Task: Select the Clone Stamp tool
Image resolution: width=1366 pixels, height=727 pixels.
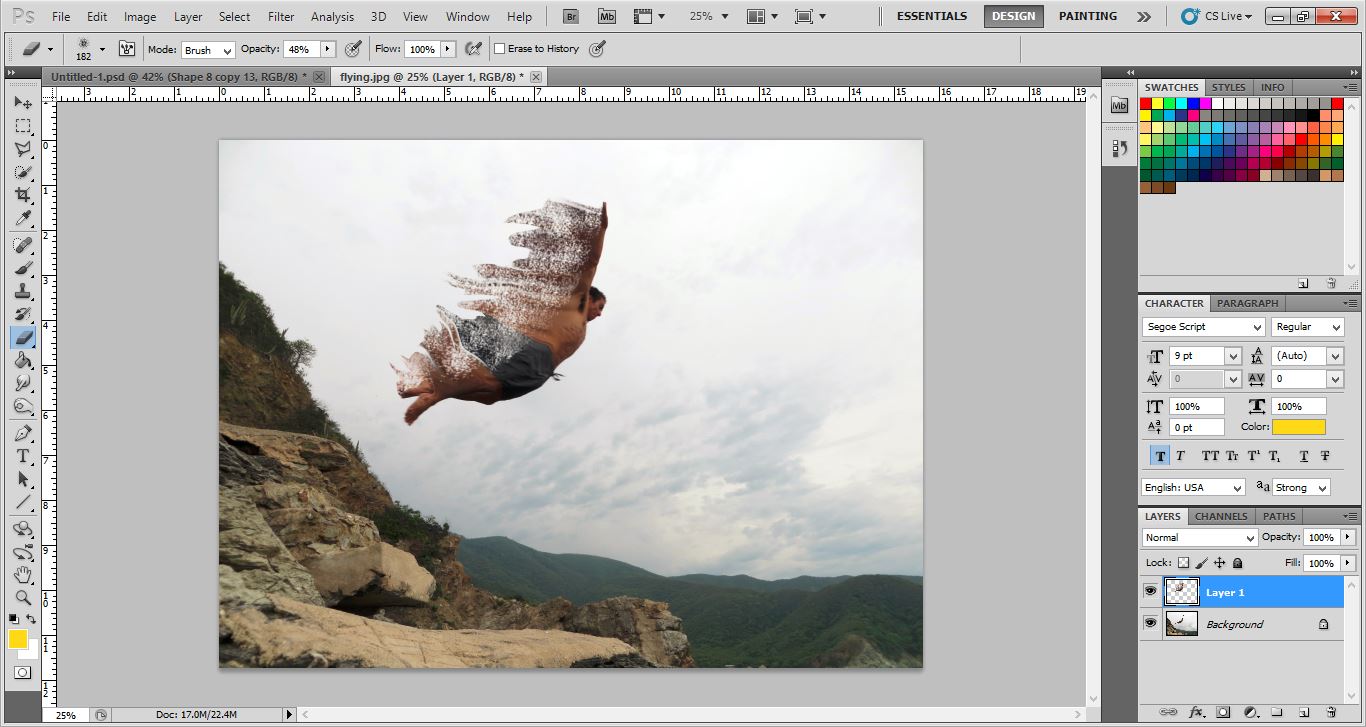Action: (23, 291)
